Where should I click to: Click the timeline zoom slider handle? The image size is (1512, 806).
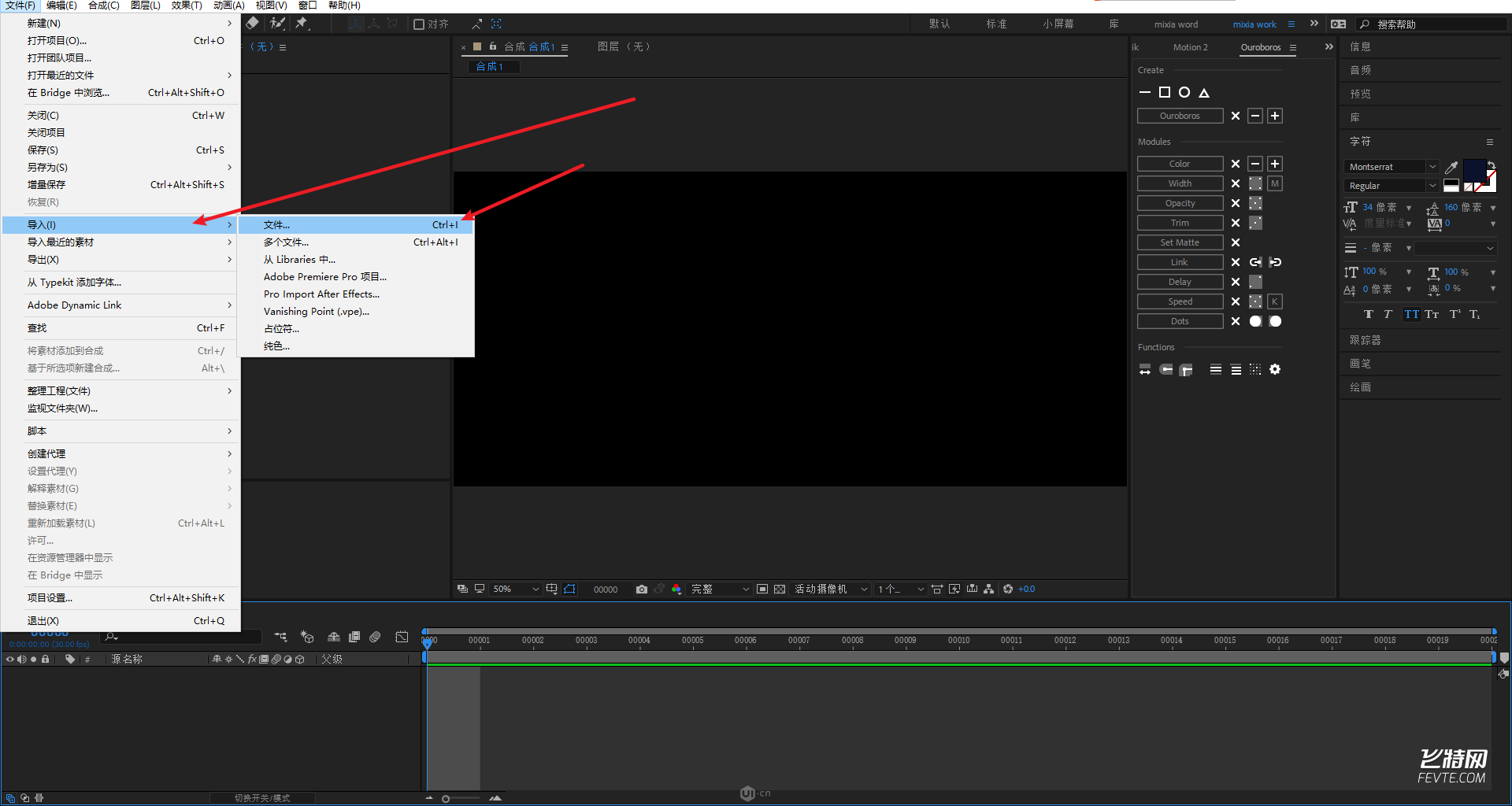pos(446,799)
